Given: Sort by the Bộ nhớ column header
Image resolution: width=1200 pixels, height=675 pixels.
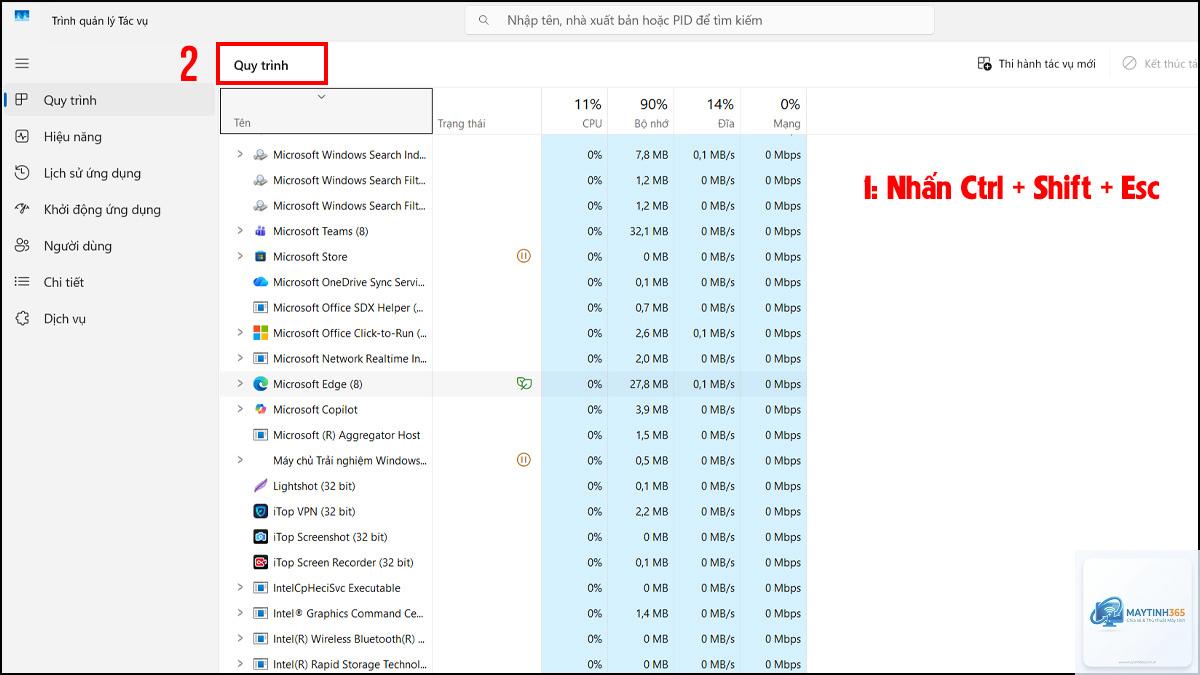Looking at the screenshot, I should (641, 111).
